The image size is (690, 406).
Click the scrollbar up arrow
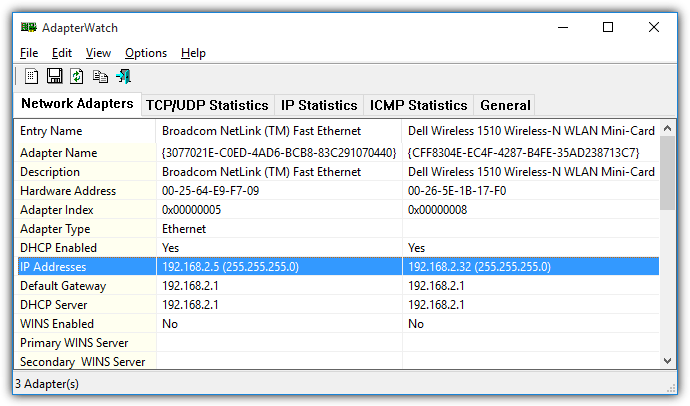point(668,128)
